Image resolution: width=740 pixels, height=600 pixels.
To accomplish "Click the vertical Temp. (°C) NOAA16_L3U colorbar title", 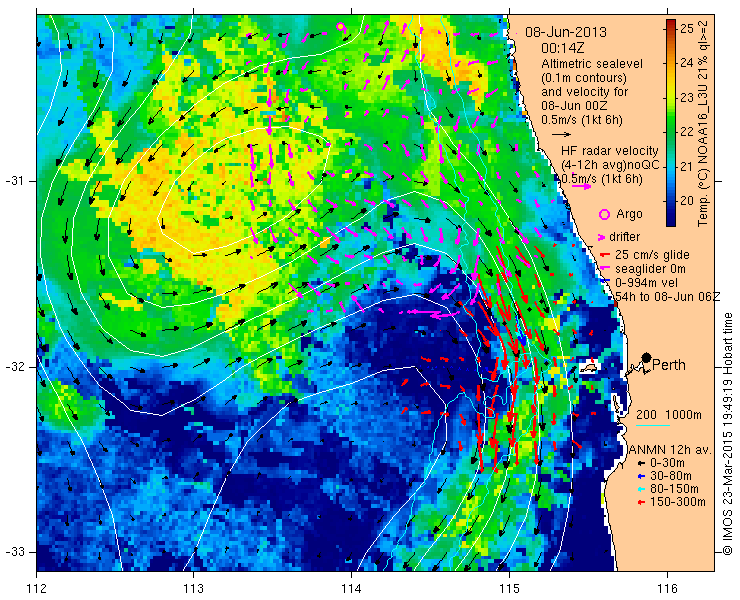I will coord(703,123).
